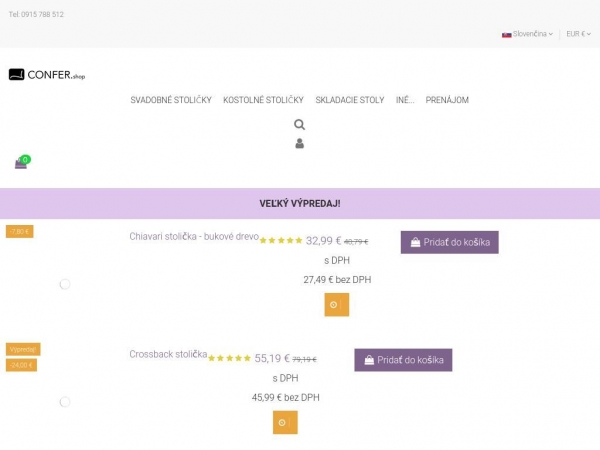This screenshot has height=450, width=600.
Task: Add Crossback stolička to cart
Action: (403, 360)
